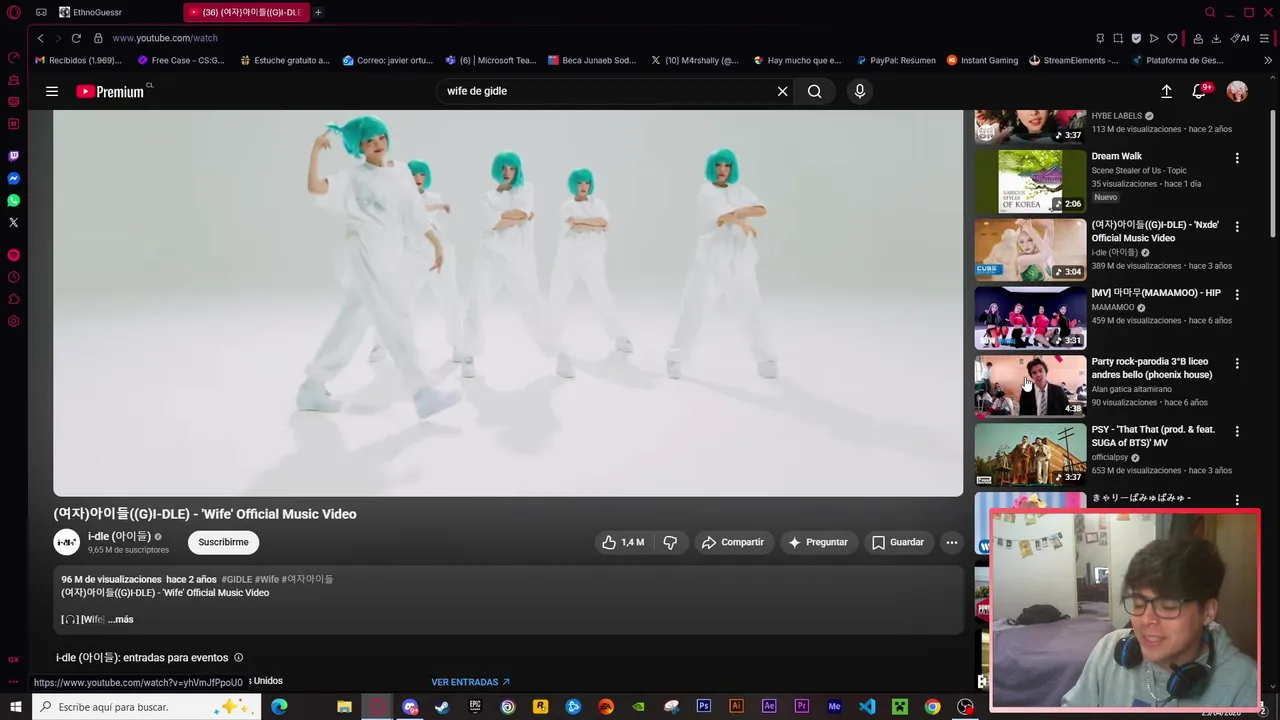Screen dimensions: 1280x720
Task: Open the ad blocker shield icon
Action: tap(1136, 38)
